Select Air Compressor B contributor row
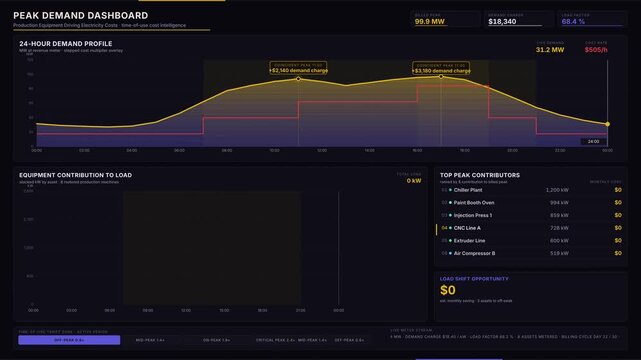 [x=531, y=253]
